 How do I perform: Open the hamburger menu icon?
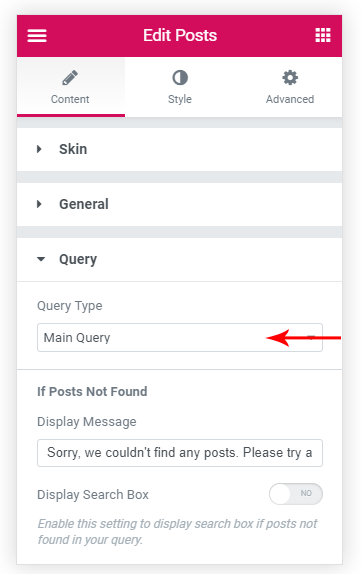pyautogui.click(x=37, y=36)
